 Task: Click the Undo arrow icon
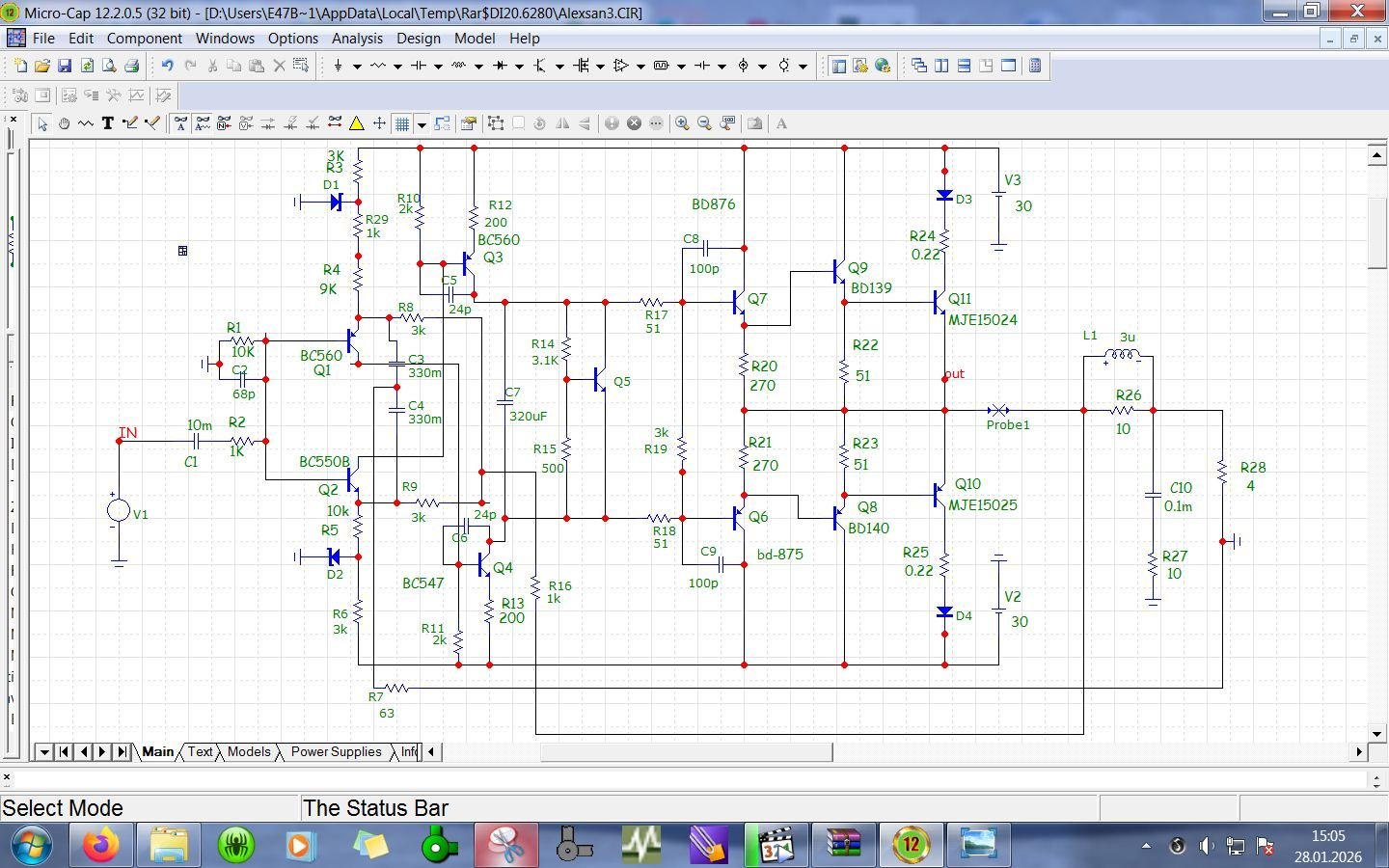click(x=167, y=66)
